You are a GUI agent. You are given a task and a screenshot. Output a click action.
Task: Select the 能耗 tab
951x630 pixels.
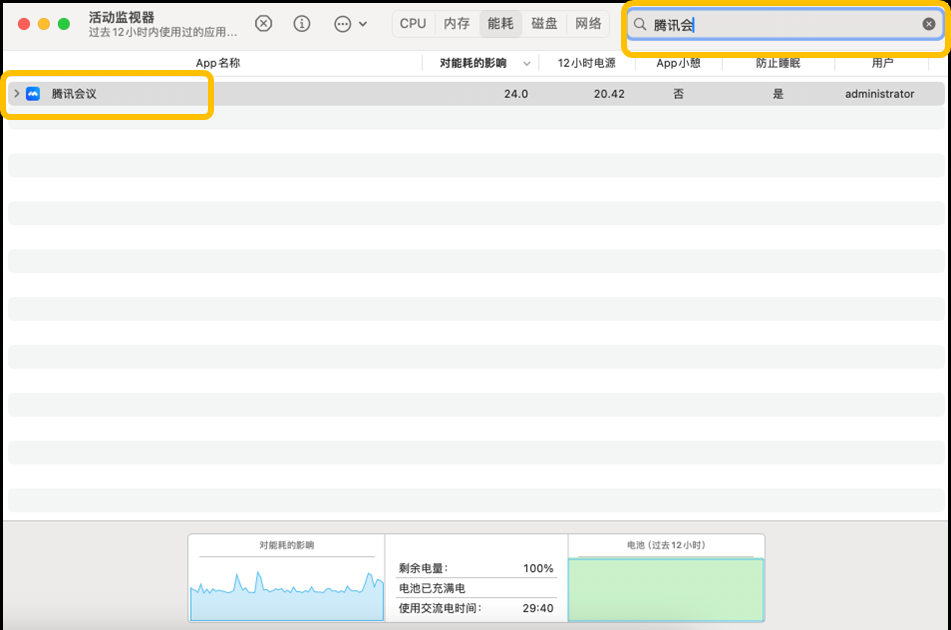(500, 24)
